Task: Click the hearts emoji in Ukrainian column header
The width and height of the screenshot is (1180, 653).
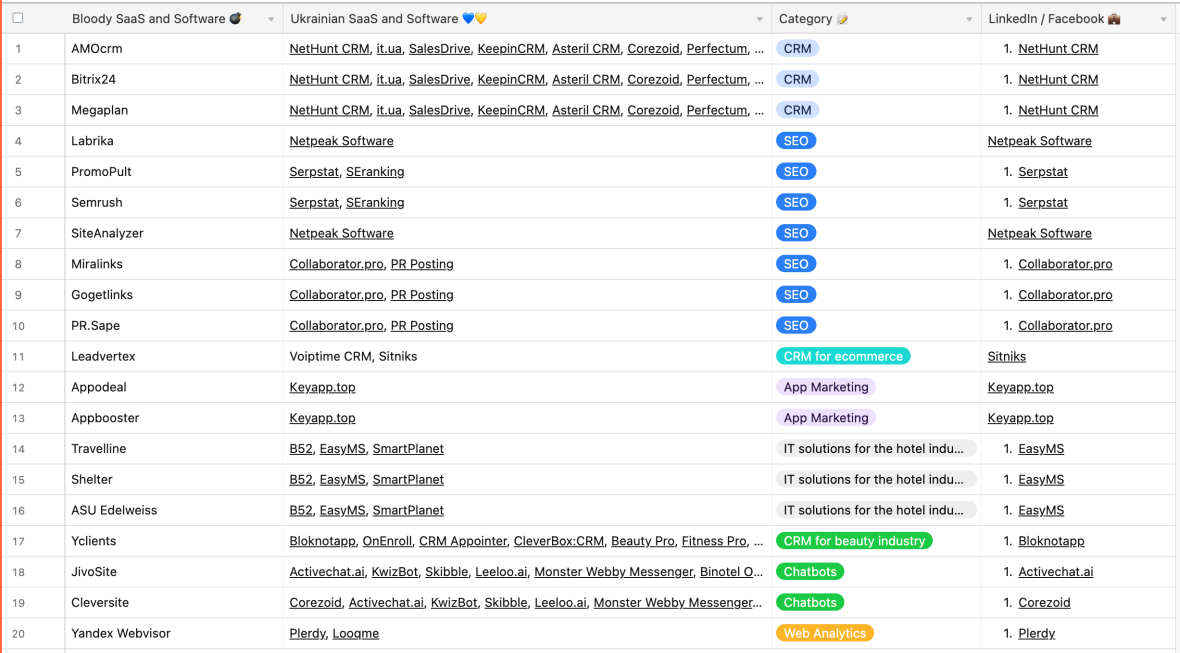Action: 474,18
